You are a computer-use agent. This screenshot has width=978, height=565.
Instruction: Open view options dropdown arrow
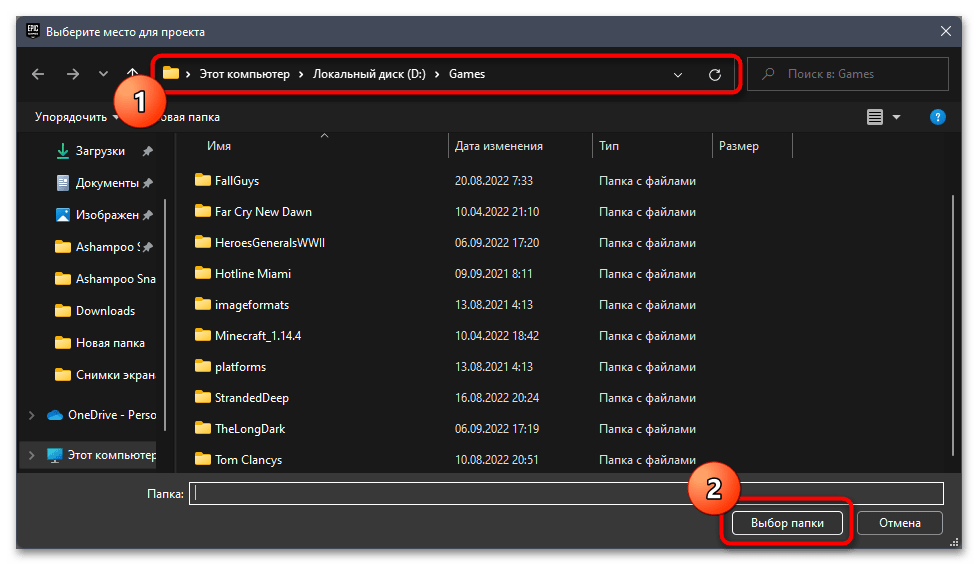pyautogui.click(x=896, y=117)
